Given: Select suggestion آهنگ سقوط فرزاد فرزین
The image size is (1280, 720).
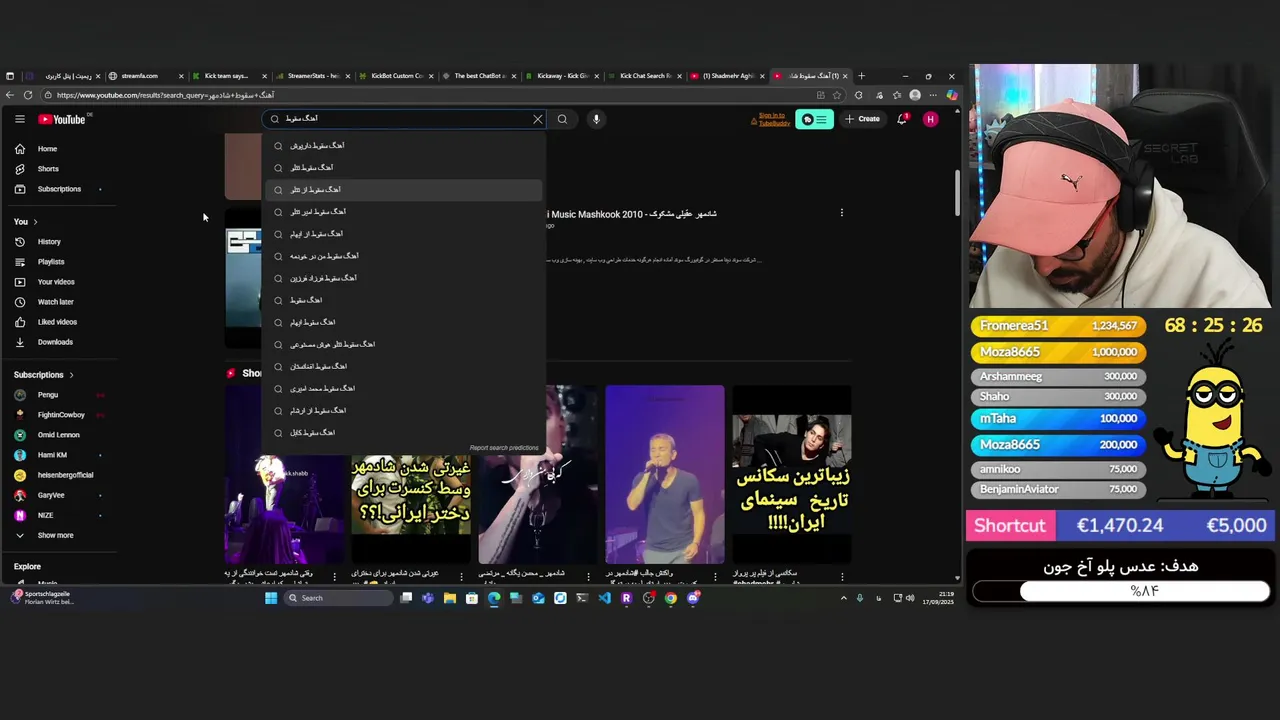Looking at the screenshot, I should (x=404, y=278).
